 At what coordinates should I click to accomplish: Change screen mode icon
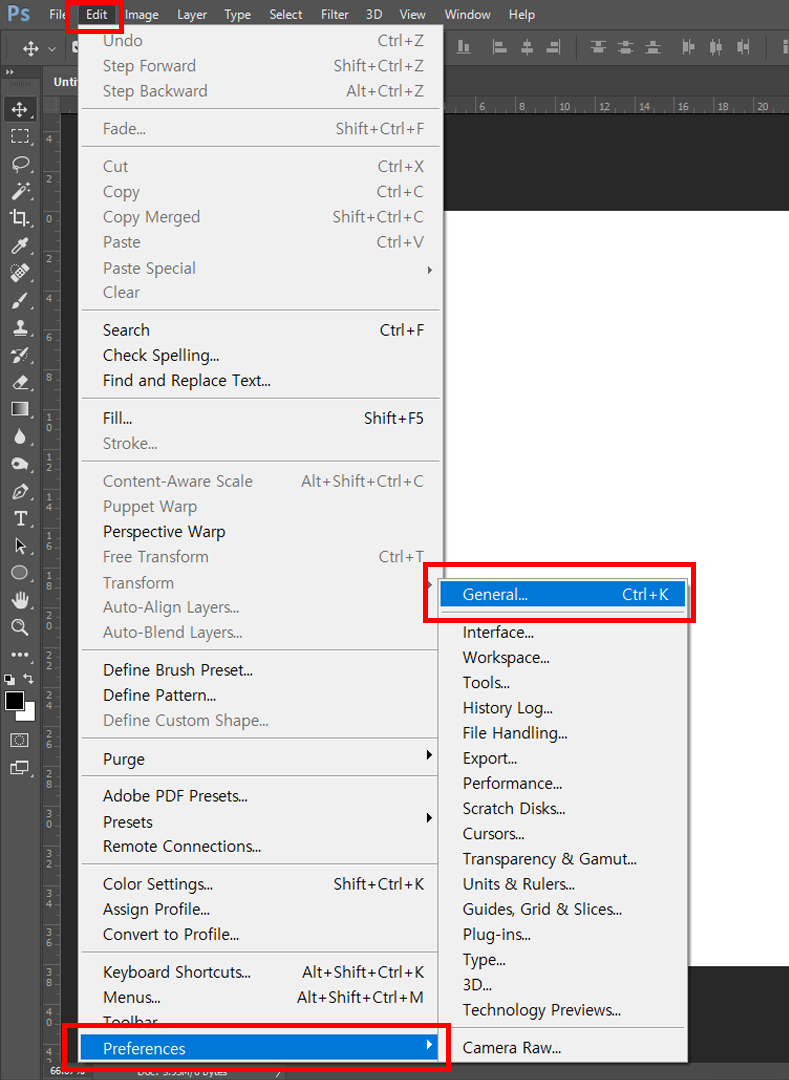19,767
